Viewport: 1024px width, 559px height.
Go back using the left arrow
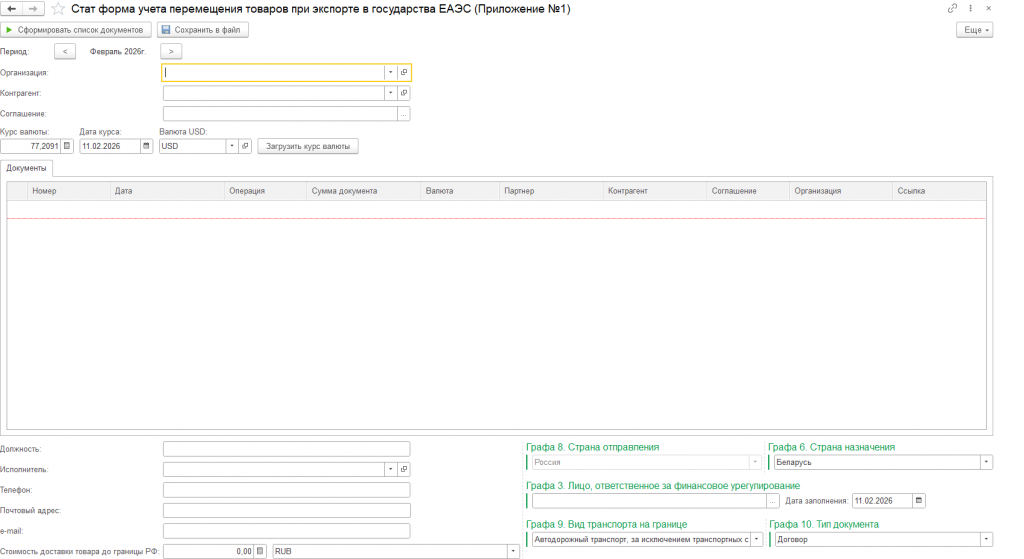click(x=12, y=8)
